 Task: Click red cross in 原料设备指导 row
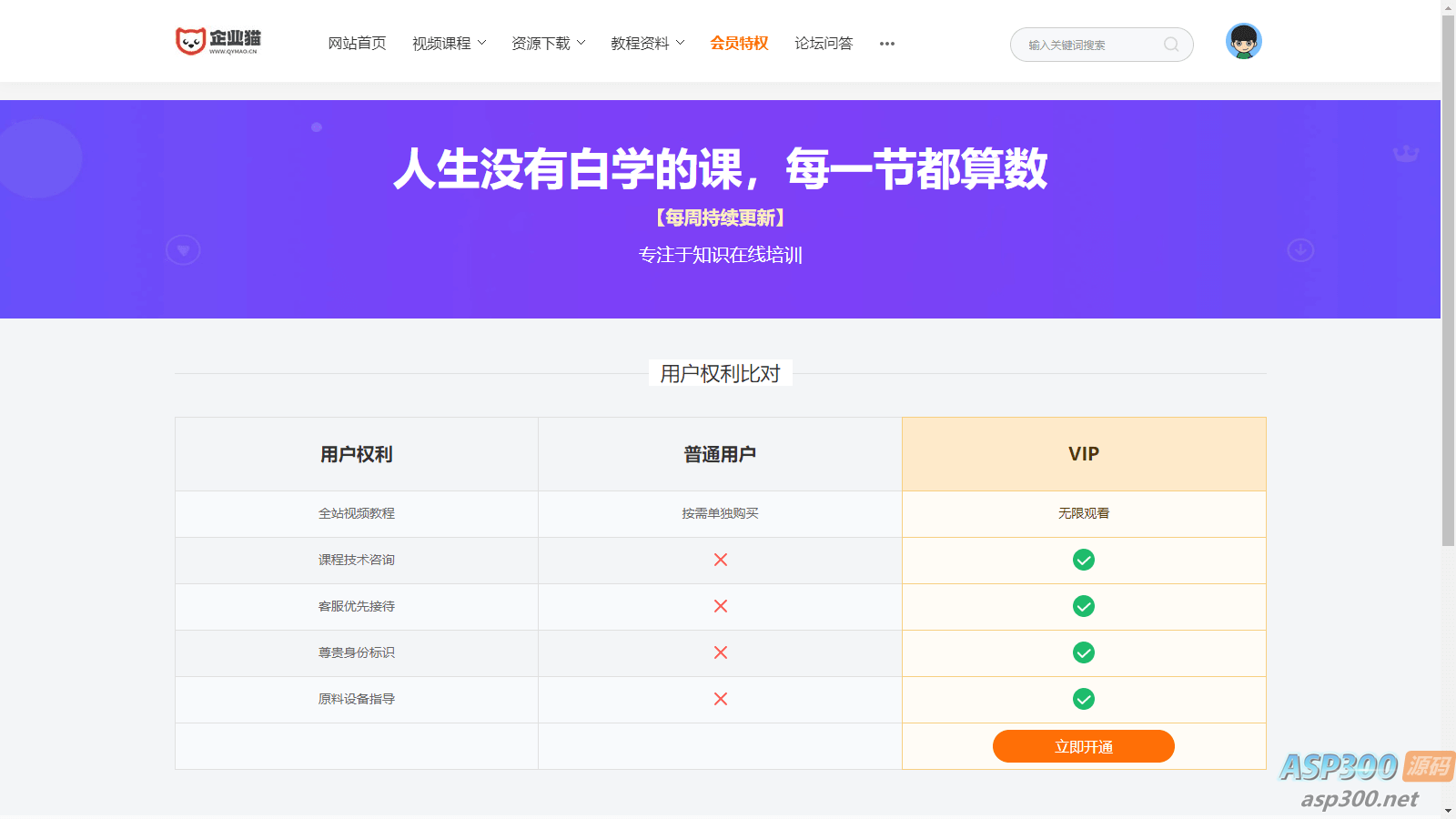click(x=721, y=699)
